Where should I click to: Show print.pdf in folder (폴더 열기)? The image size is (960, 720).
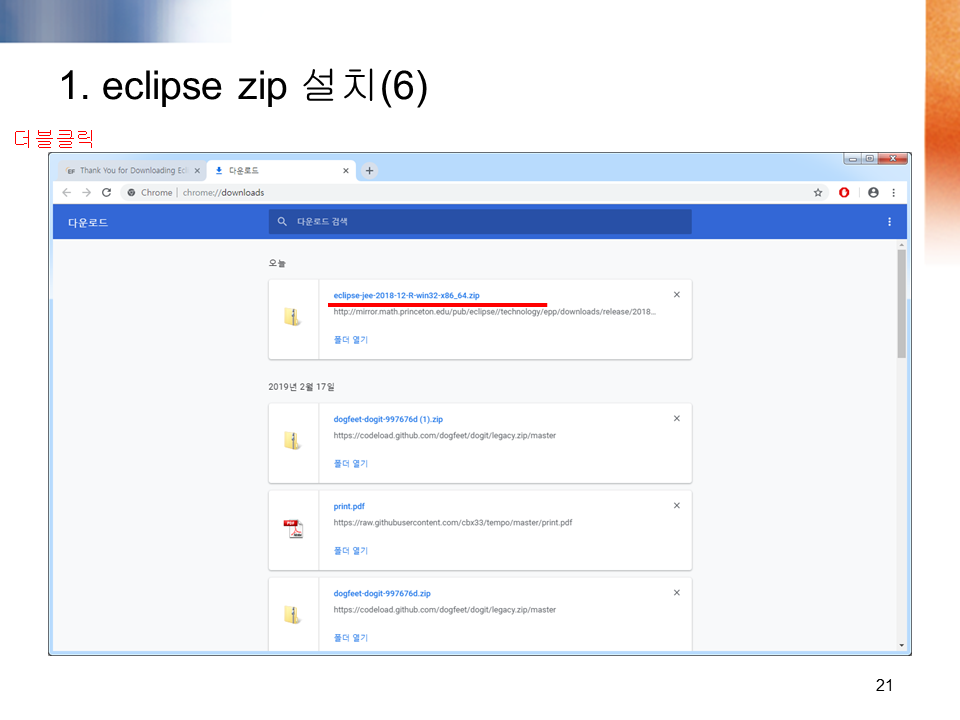click(351, 550)
